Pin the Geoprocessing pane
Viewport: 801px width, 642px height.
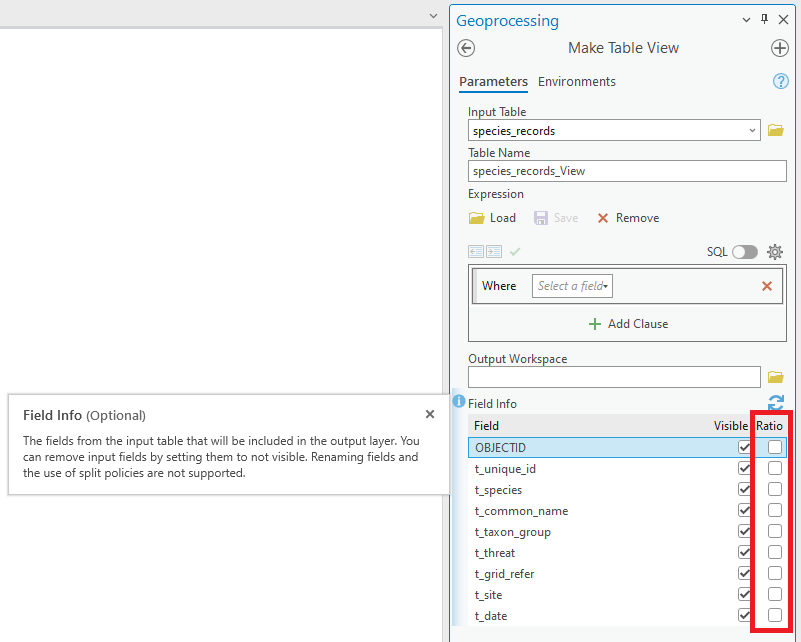click(764, 19)
